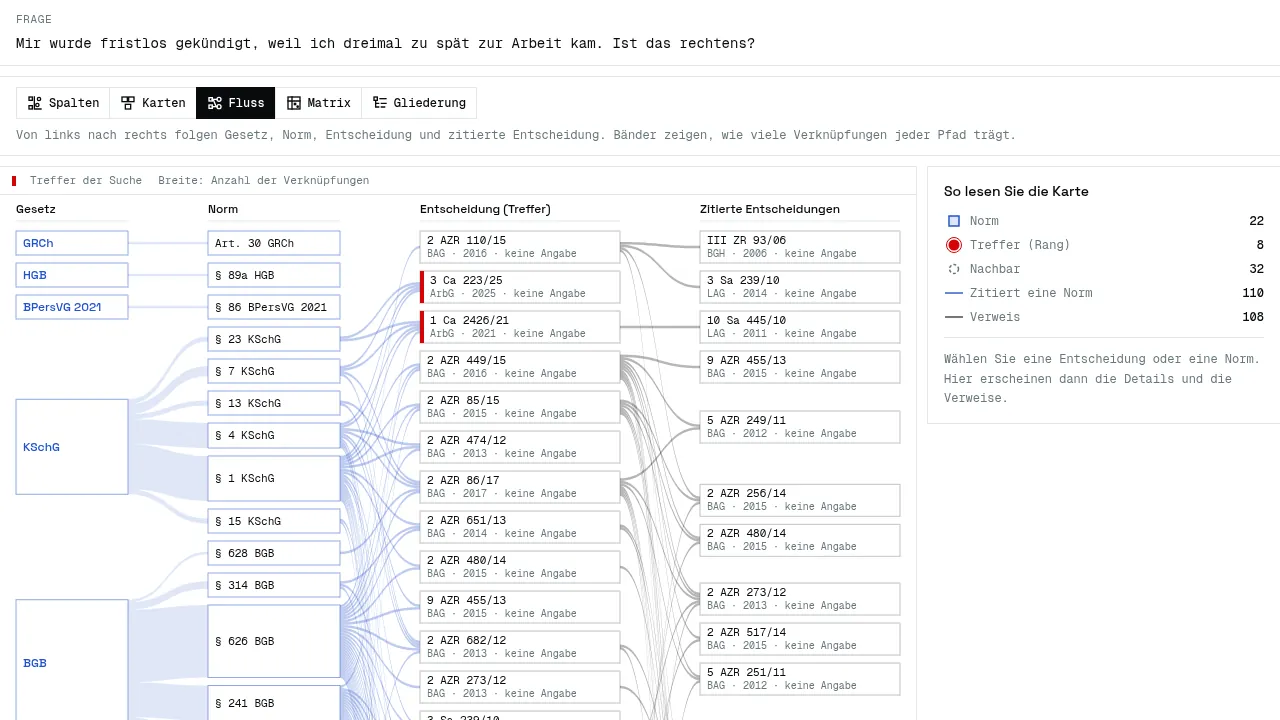
Task: Open norm § 89a HGB
Action: (x=274, y=275)
